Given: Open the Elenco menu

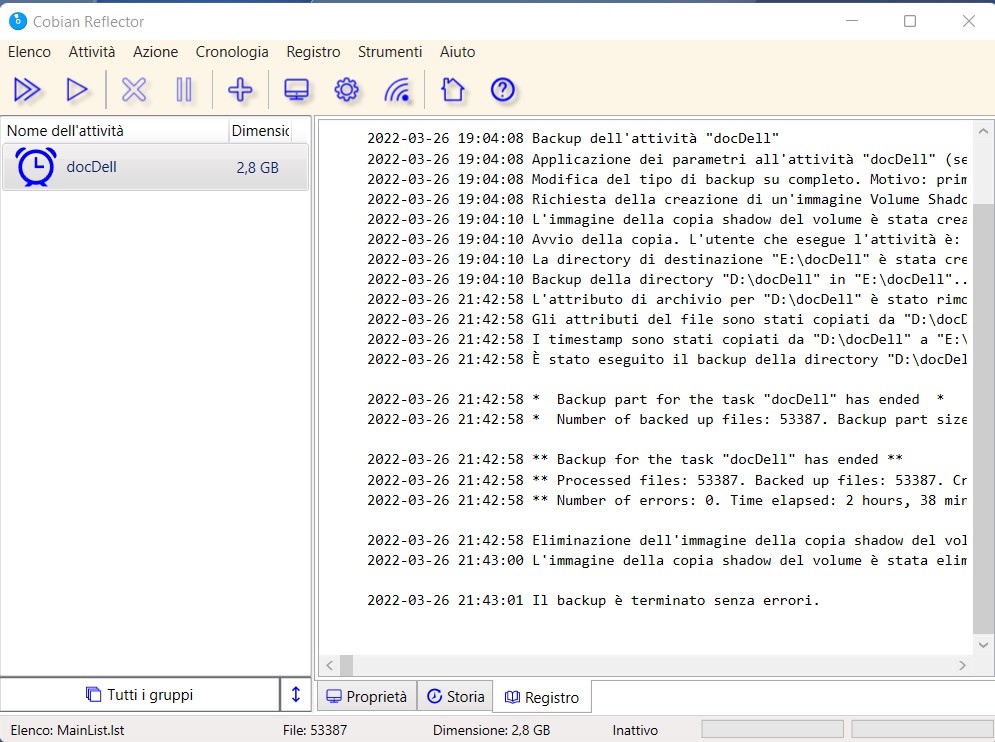Looking at the screenshot, I should (29, 52).
